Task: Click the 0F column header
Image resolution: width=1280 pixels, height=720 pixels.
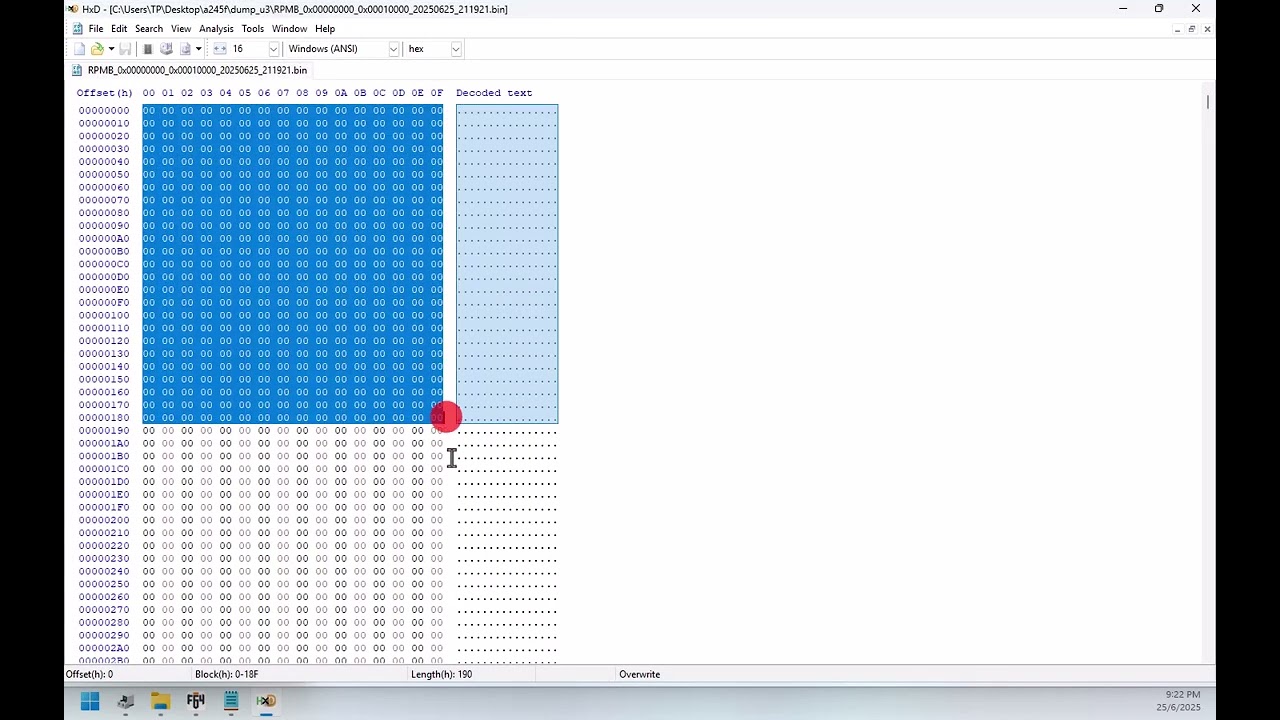Action: tap(437, 93)
